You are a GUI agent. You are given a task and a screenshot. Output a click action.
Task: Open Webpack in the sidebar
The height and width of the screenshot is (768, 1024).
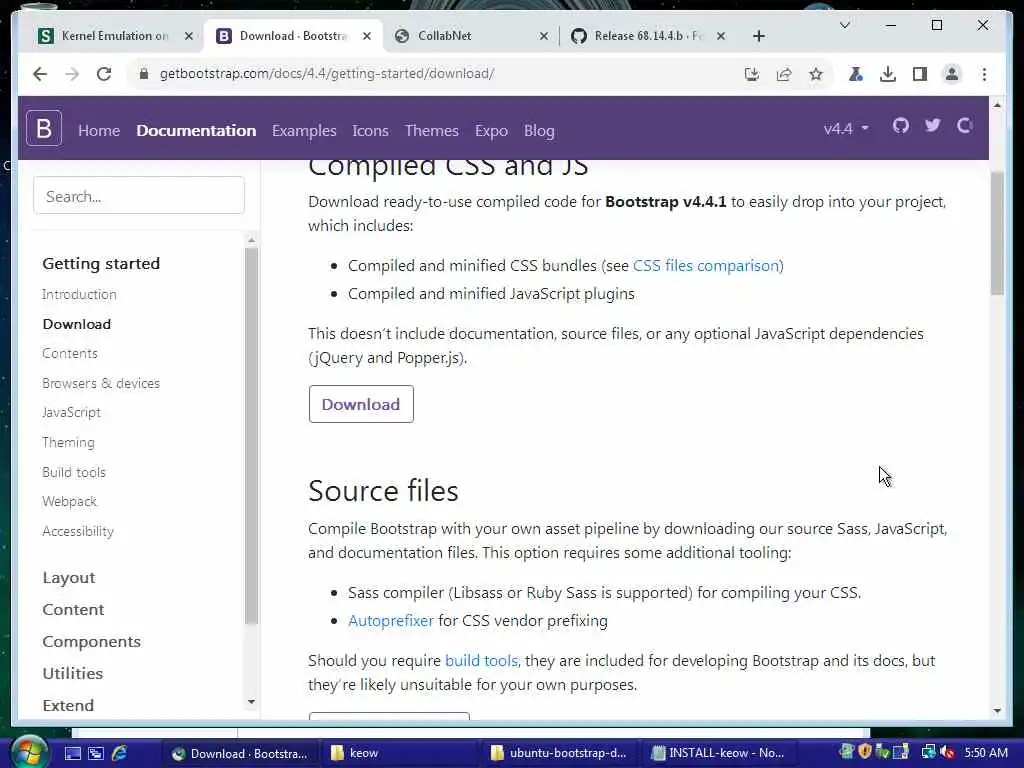pyautogui.click(x=69, y=502)
